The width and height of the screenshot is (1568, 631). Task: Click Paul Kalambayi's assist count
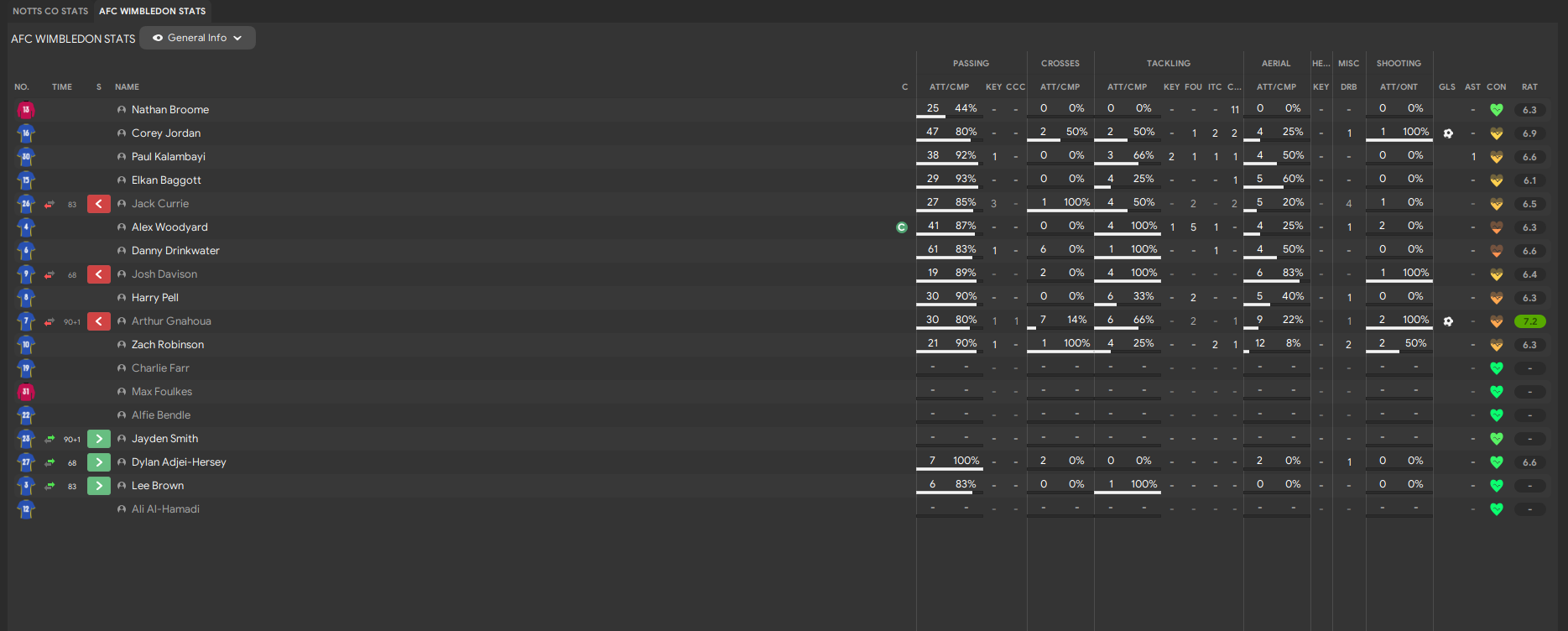1473,157
